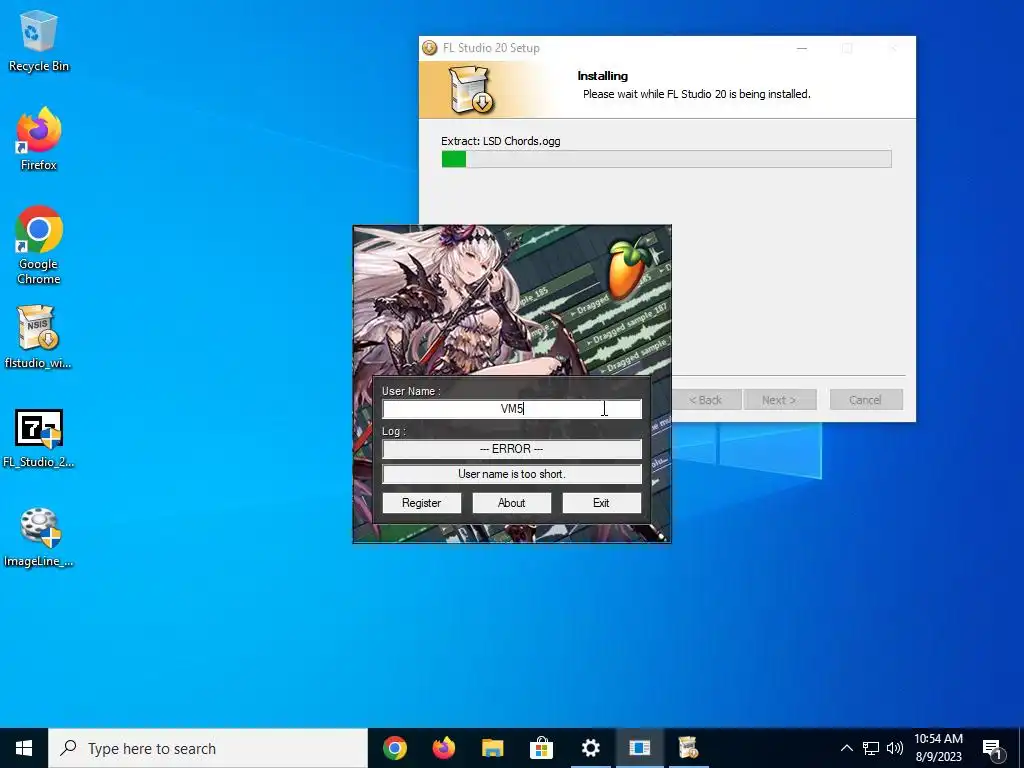Click the 'User name is too short.' message
Image resolution: width=1024 pixels, height=768 pixels.
click(512, 474)
